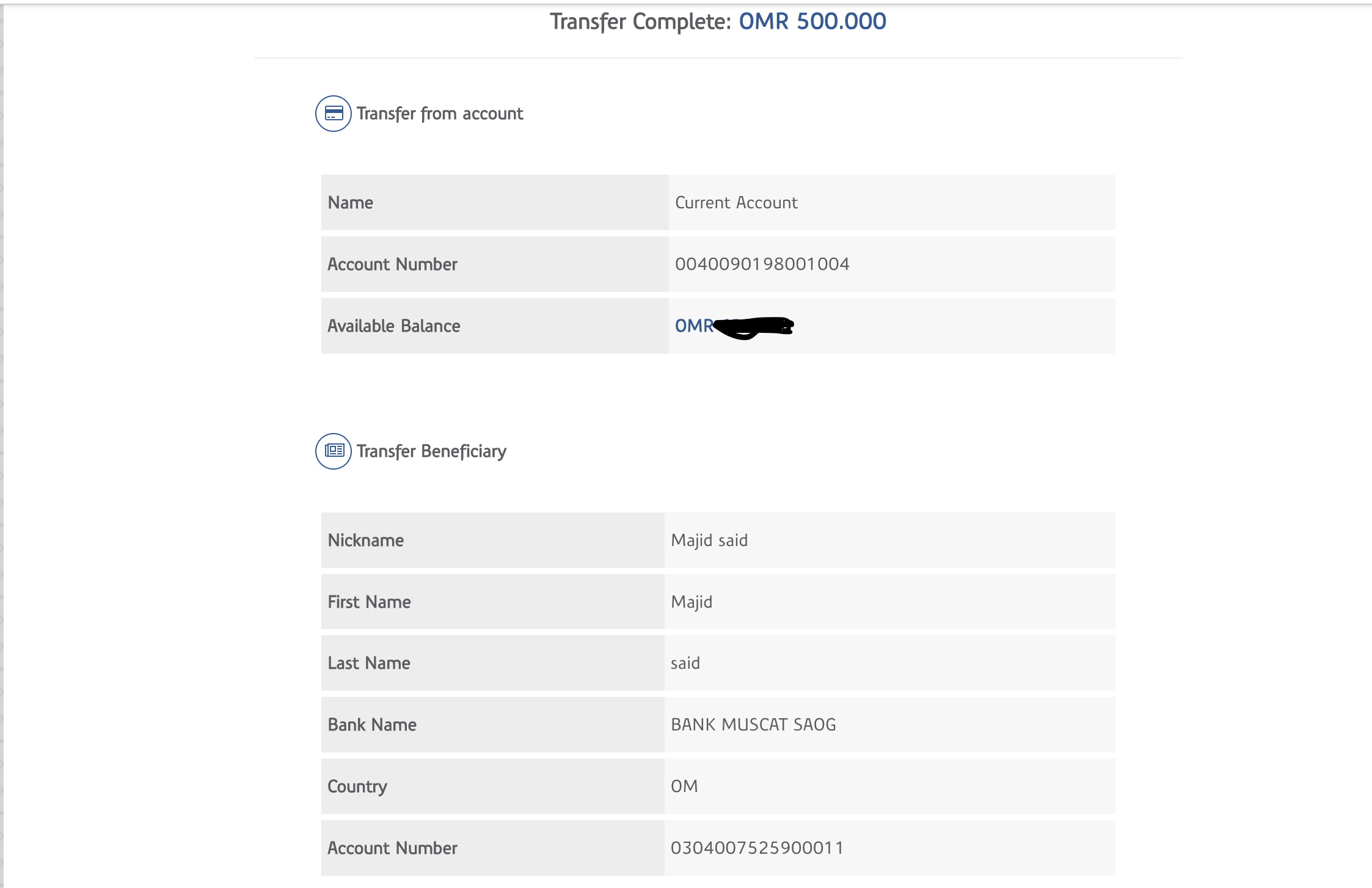The width and height of the screenshot is (1372, 888).
Task: Click the redacted Available Balance amount
Action: coord(753,327)
